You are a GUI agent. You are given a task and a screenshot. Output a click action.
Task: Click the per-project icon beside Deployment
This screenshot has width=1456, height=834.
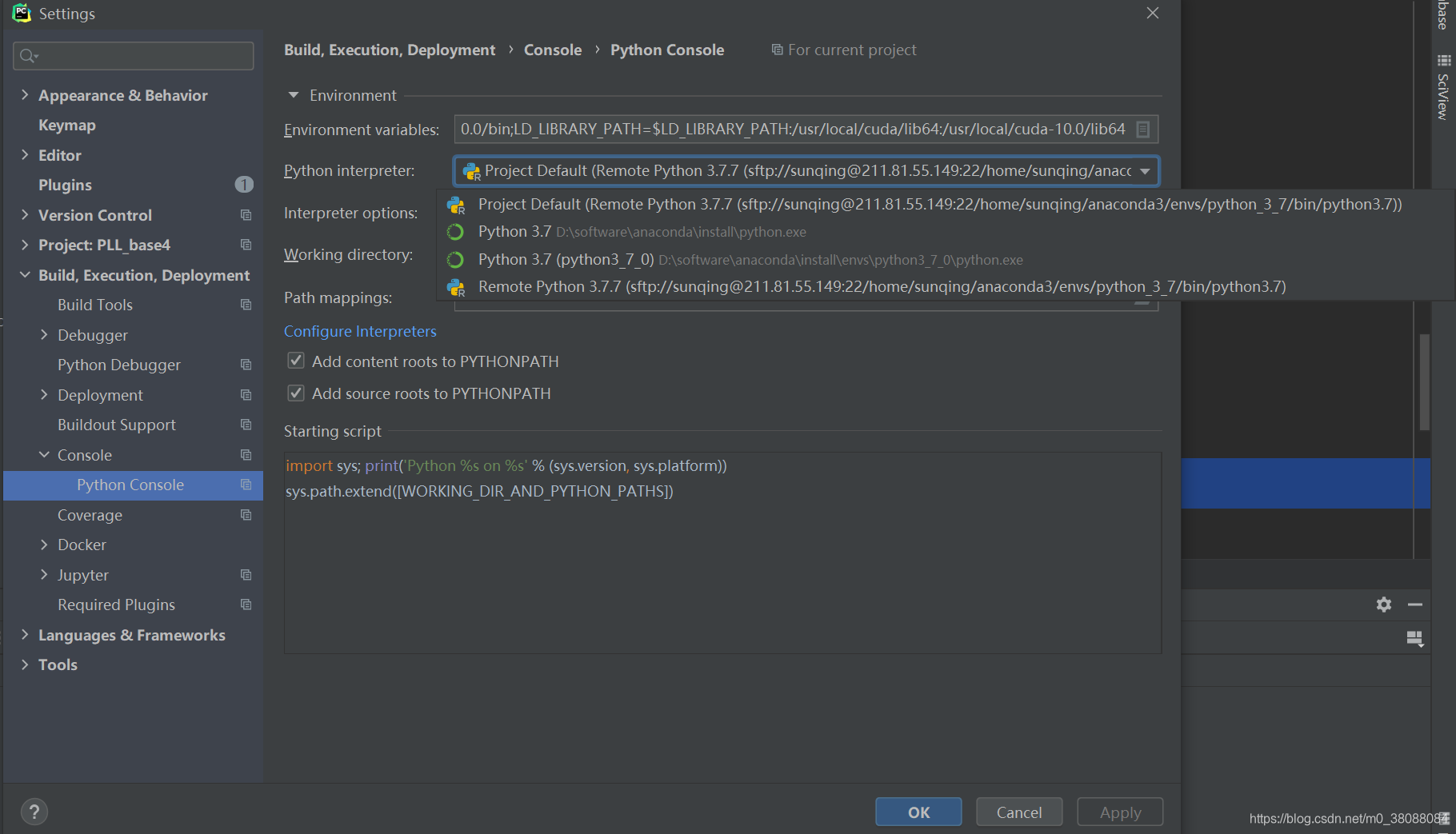[246, 395]
